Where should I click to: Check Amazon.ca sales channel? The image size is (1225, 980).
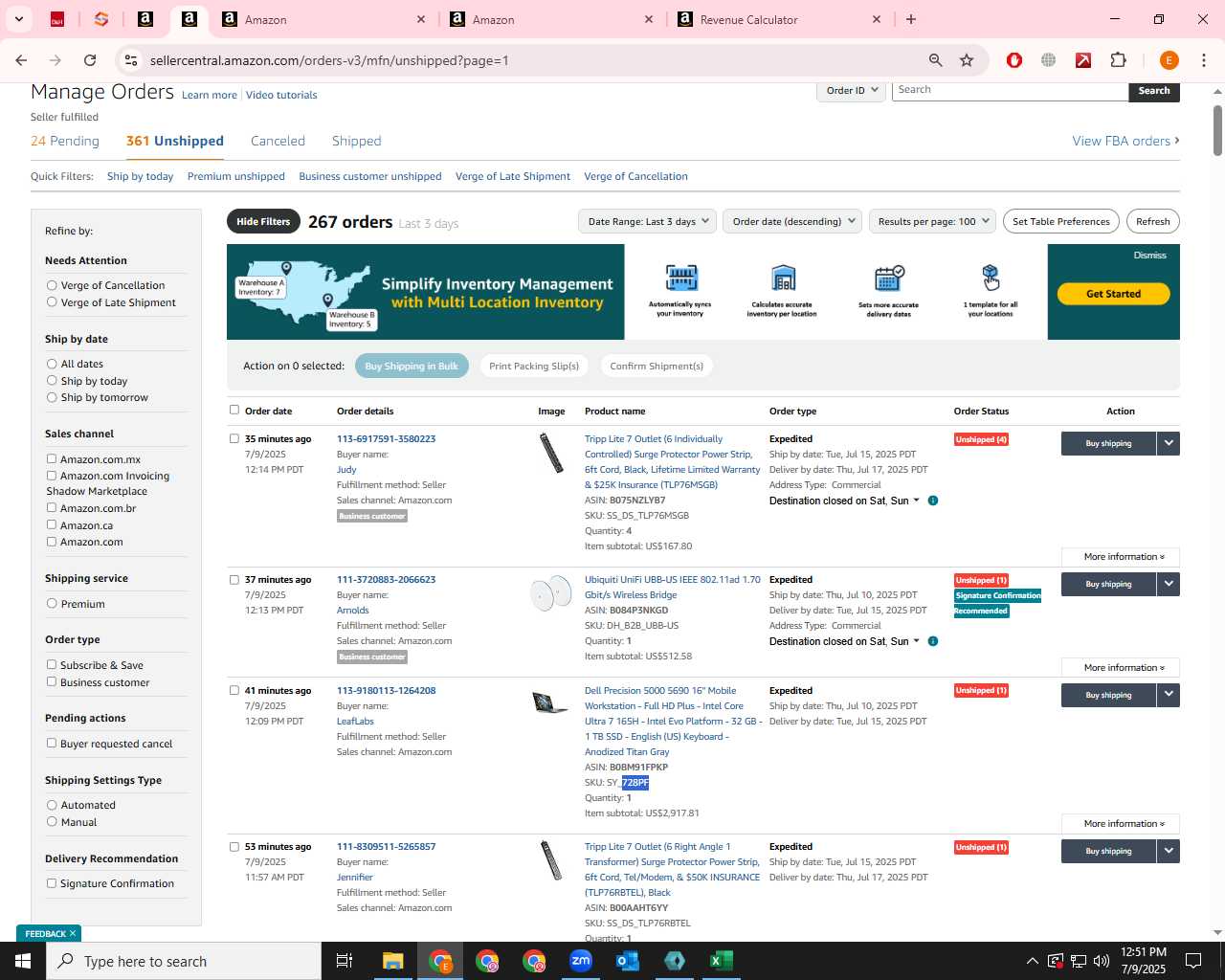pyautogui.click(x=52, y=525)
